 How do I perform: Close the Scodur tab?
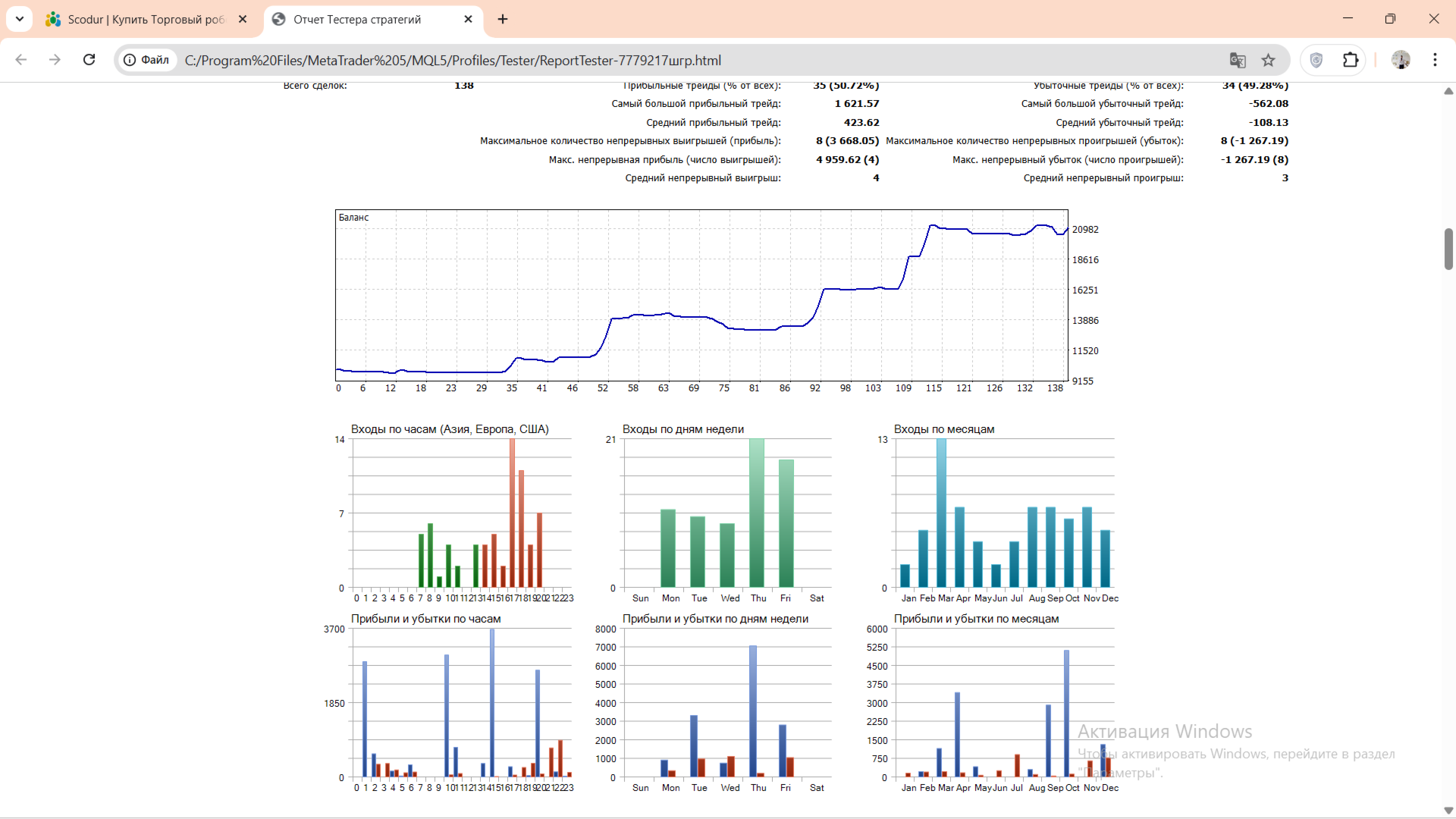click(x=243, y=19)
